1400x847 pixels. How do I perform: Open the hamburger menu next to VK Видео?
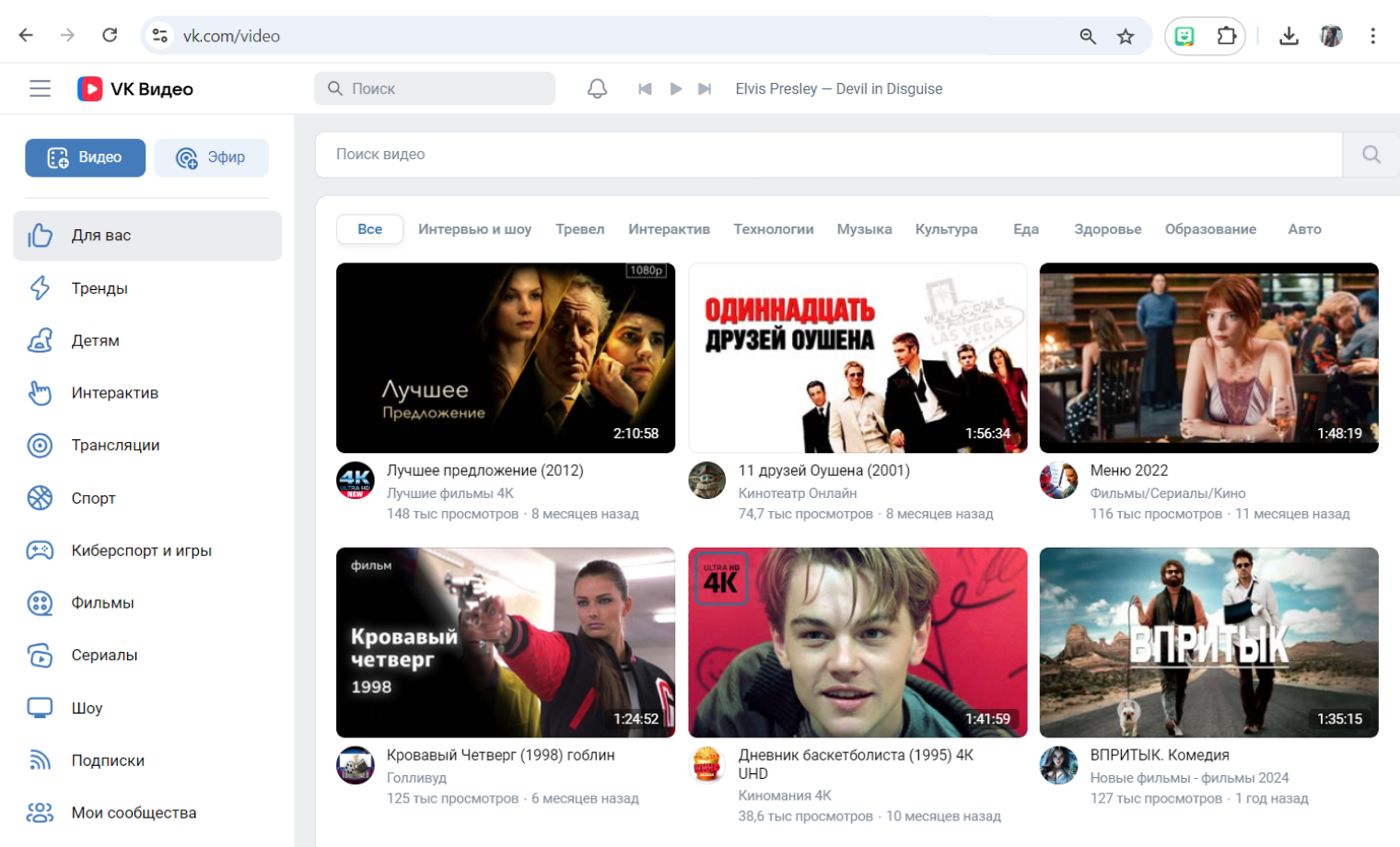[x=40, y=88]
